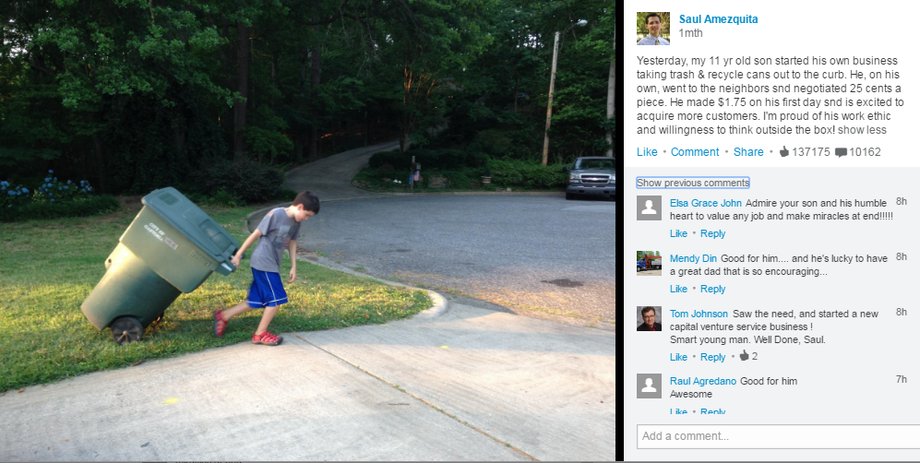Click Saul Amezquita's profile photo
The image size is (920, 463).
653,28
